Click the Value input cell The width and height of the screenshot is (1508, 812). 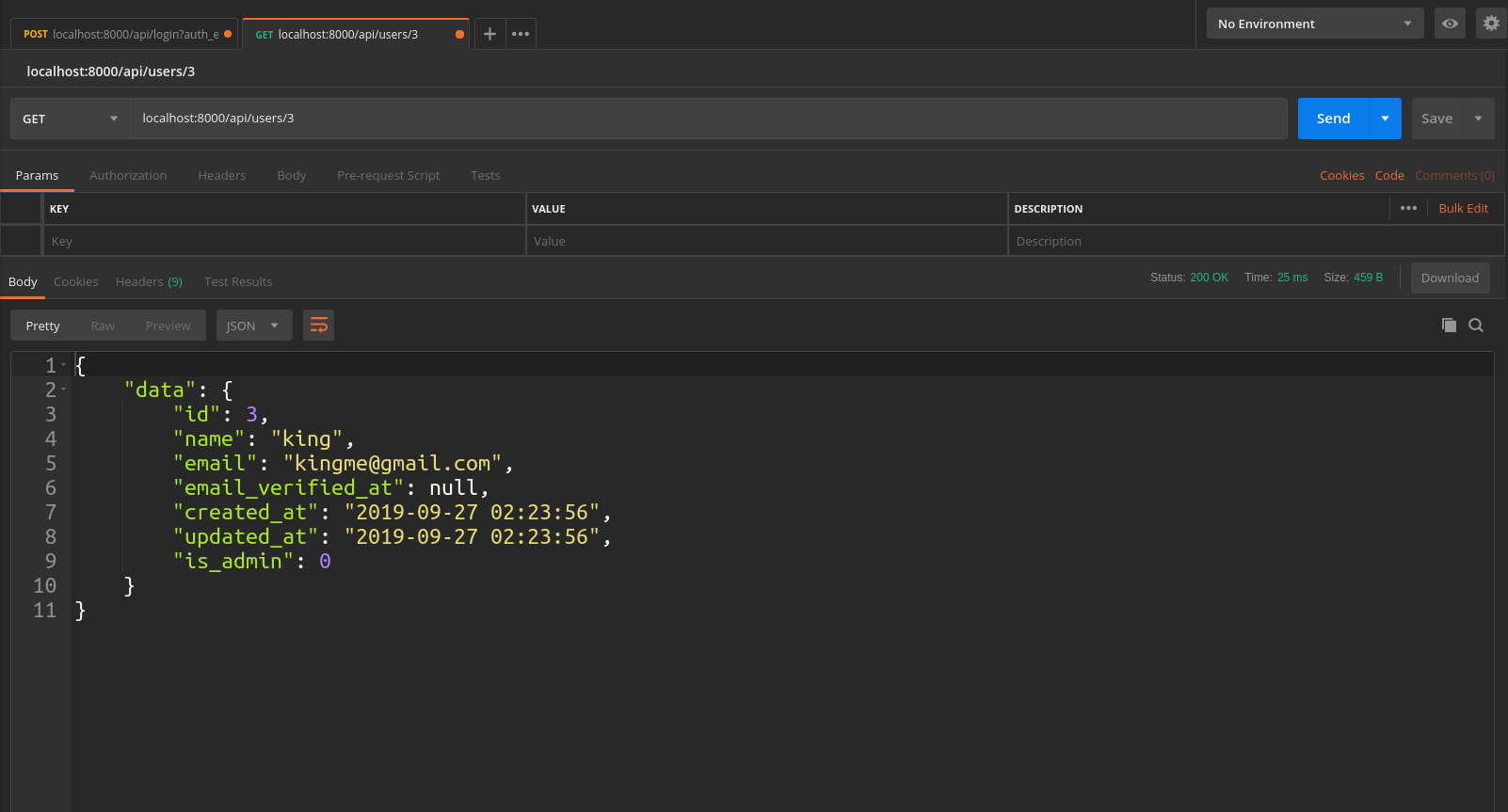click(766, 242)
